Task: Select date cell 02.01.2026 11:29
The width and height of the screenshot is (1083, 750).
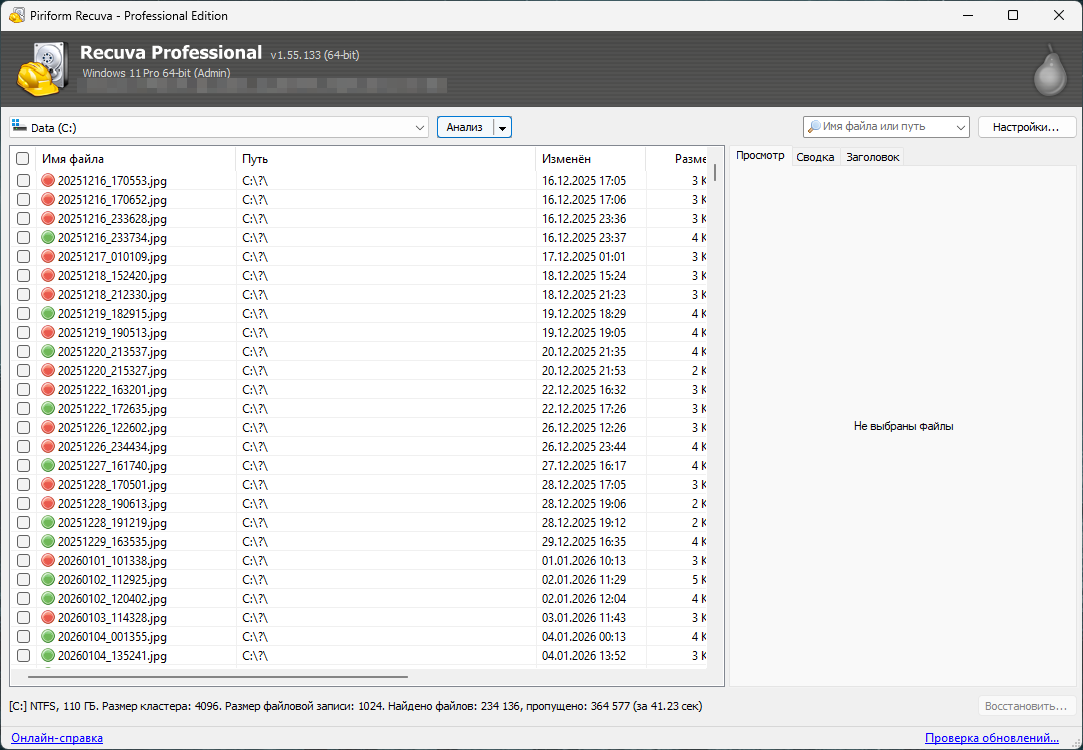Action: coord(584,579)
